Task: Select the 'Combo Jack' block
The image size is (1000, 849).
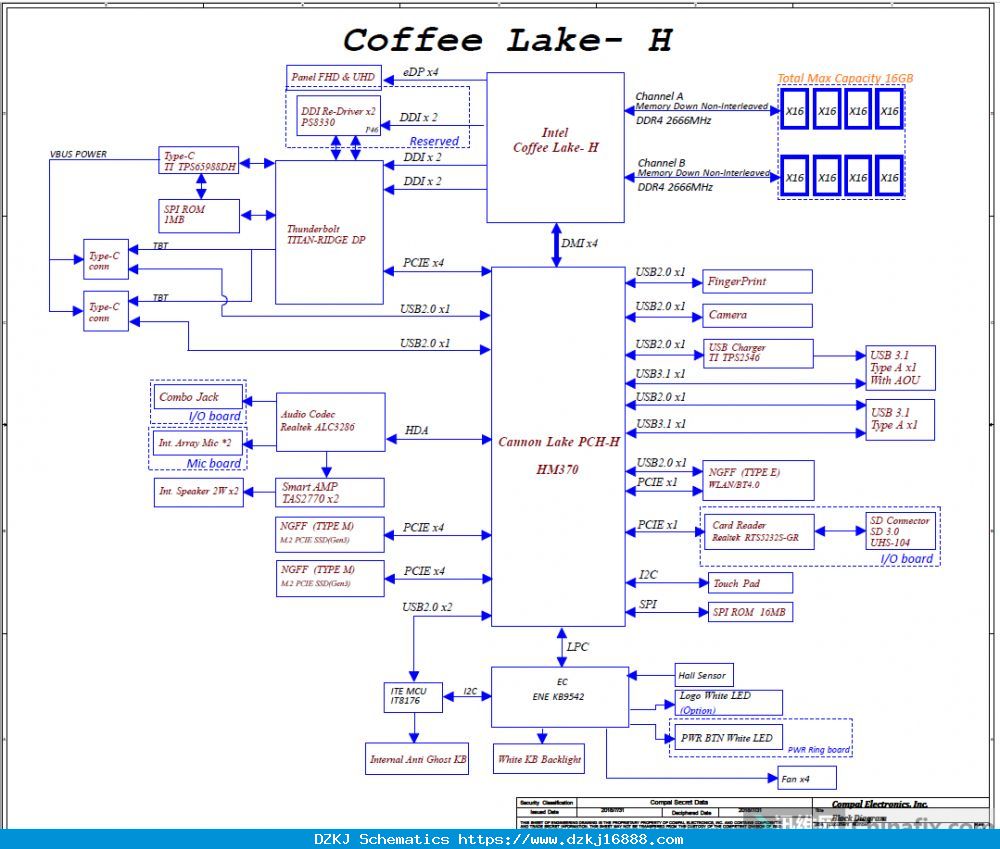Action: [x=198, y=396]
